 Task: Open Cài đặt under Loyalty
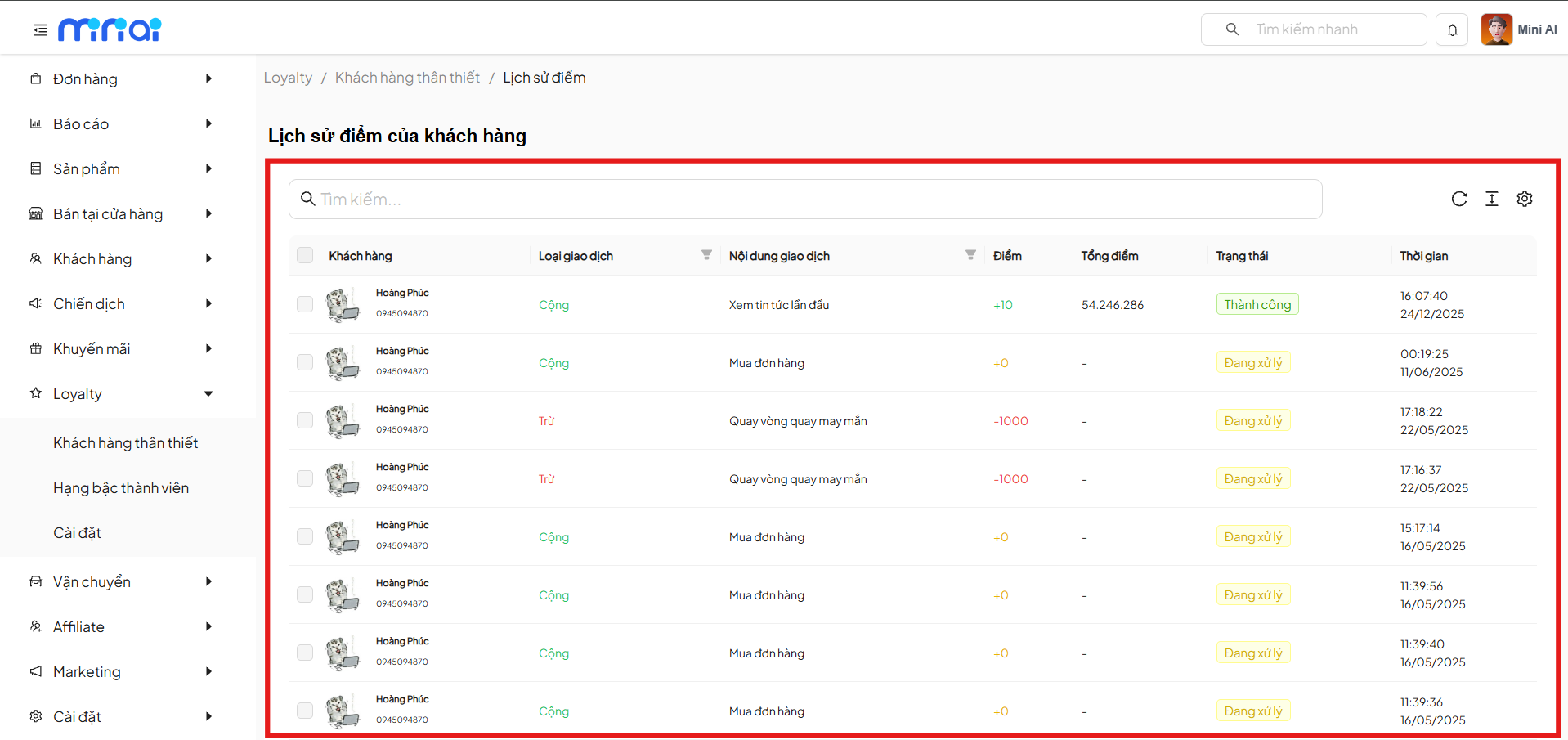tap(77, 533)
